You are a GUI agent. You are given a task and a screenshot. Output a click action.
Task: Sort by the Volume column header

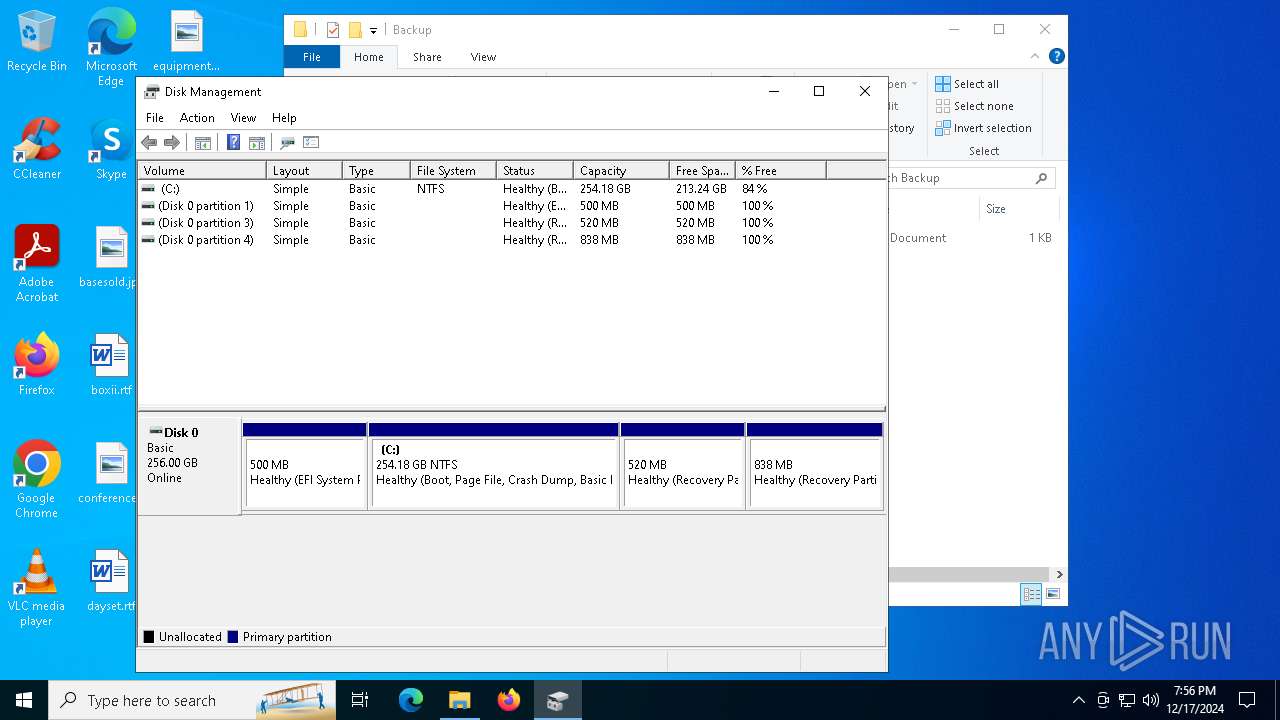click(x=202, y=170)
